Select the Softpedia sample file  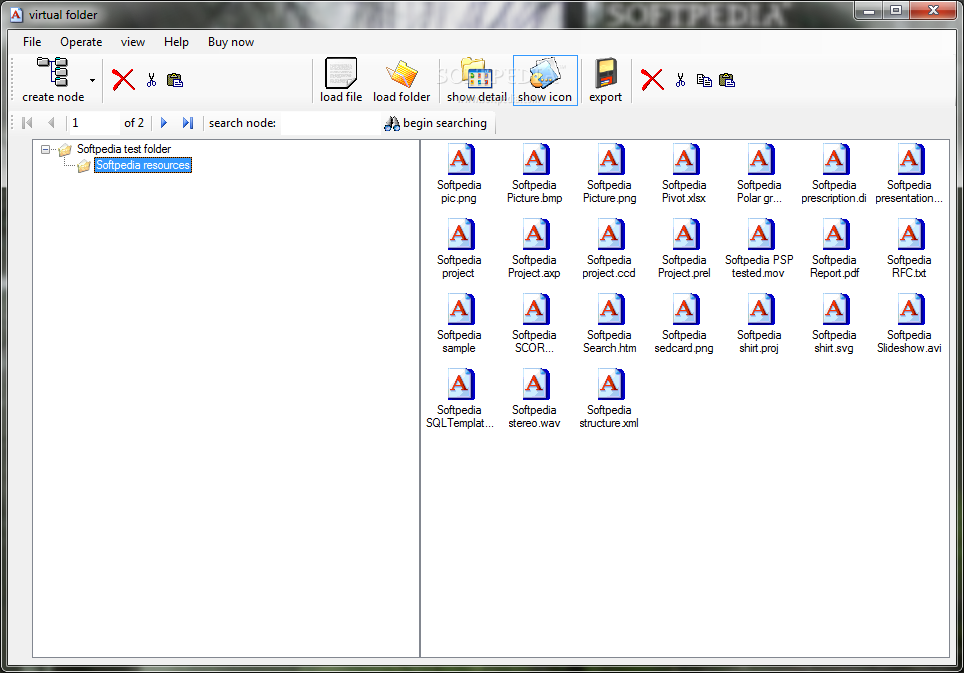tap(459, 323)
